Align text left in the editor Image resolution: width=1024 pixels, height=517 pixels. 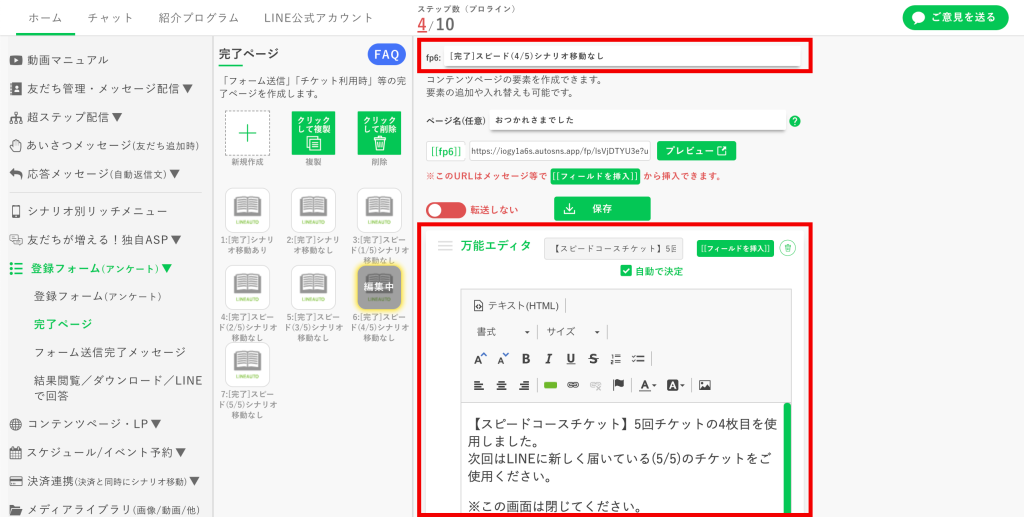(x=479, y=385)
